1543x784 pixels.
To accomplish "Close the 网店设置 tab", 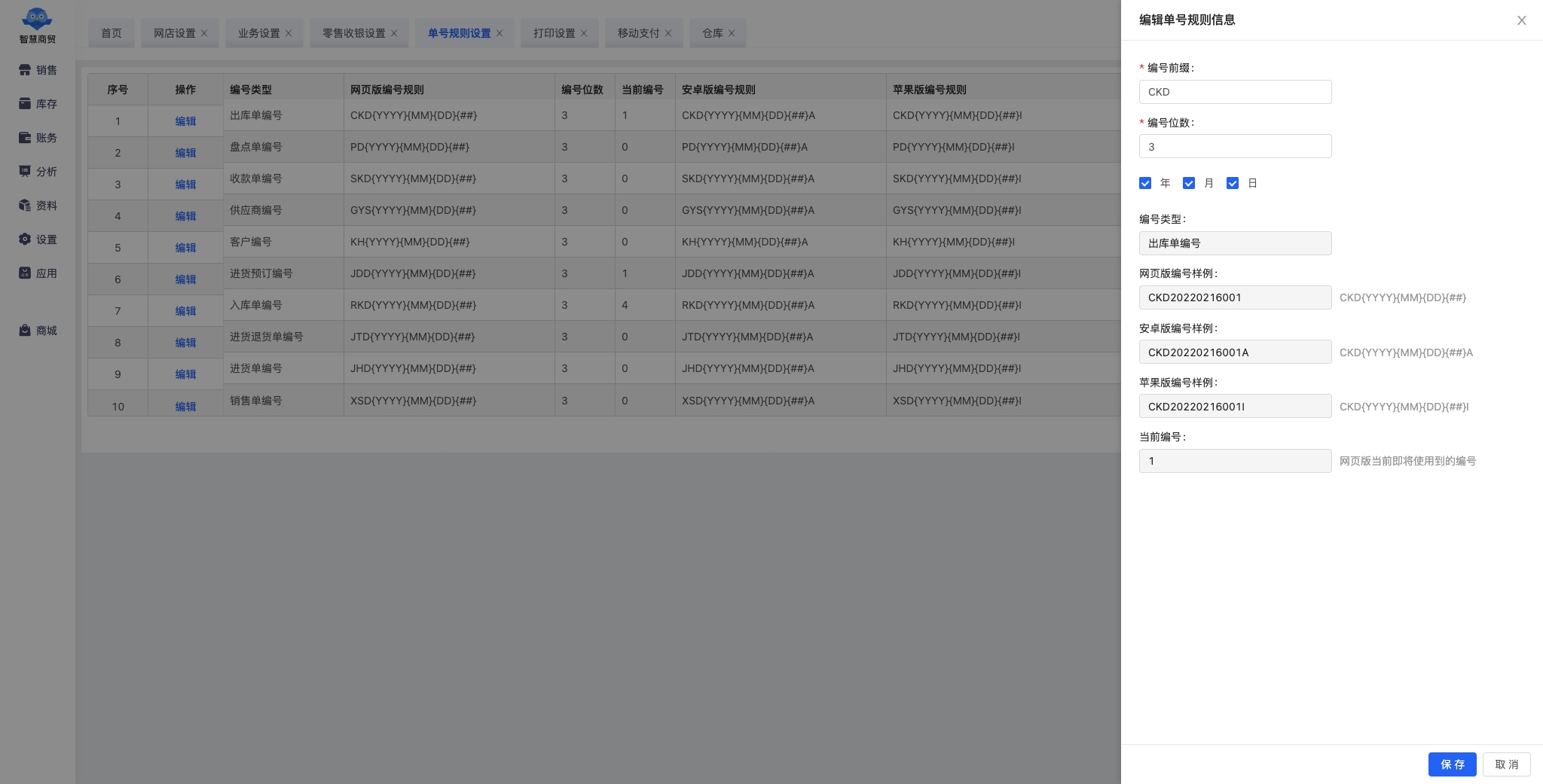I will (204, 33).
